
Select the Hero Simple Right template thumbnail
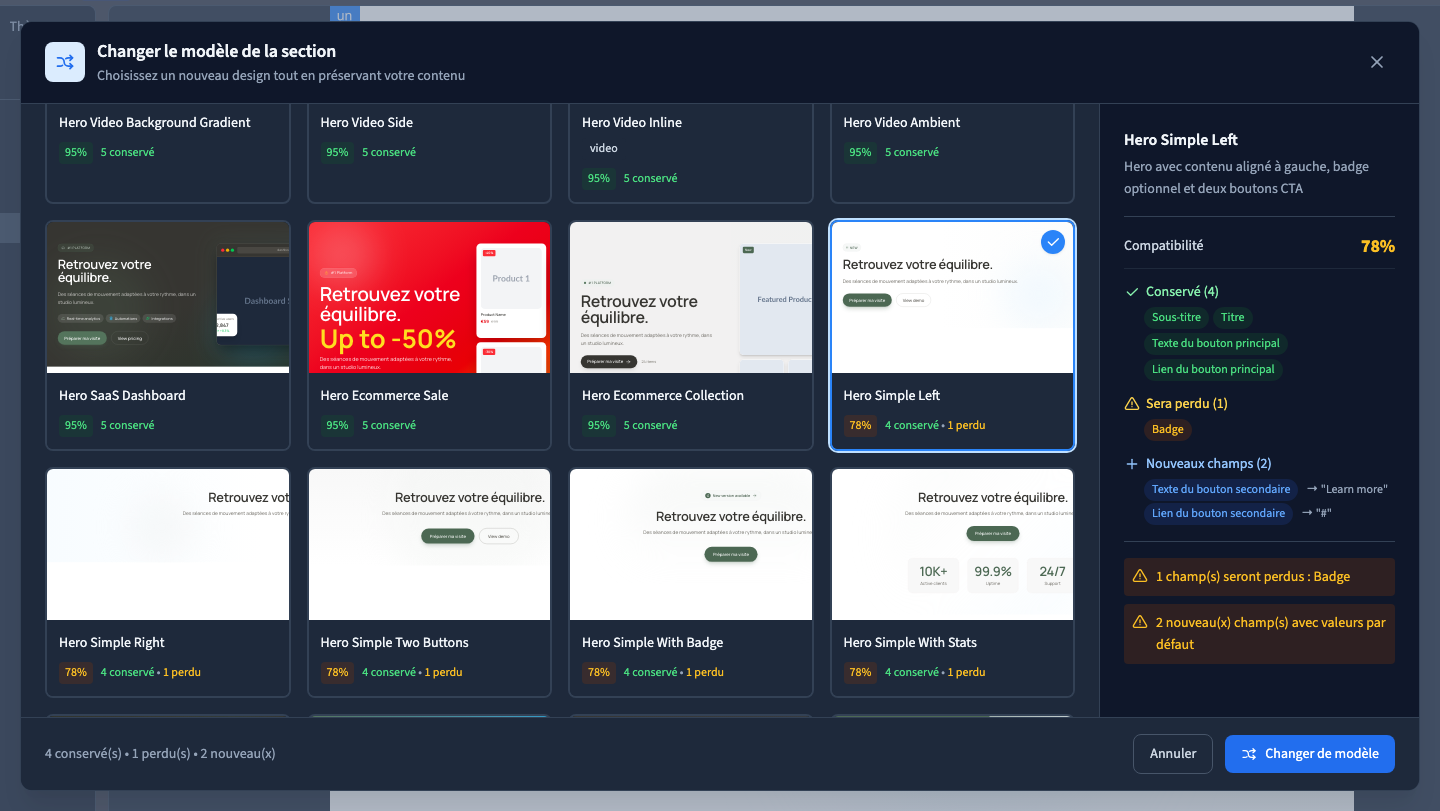(x=168, y=544)
